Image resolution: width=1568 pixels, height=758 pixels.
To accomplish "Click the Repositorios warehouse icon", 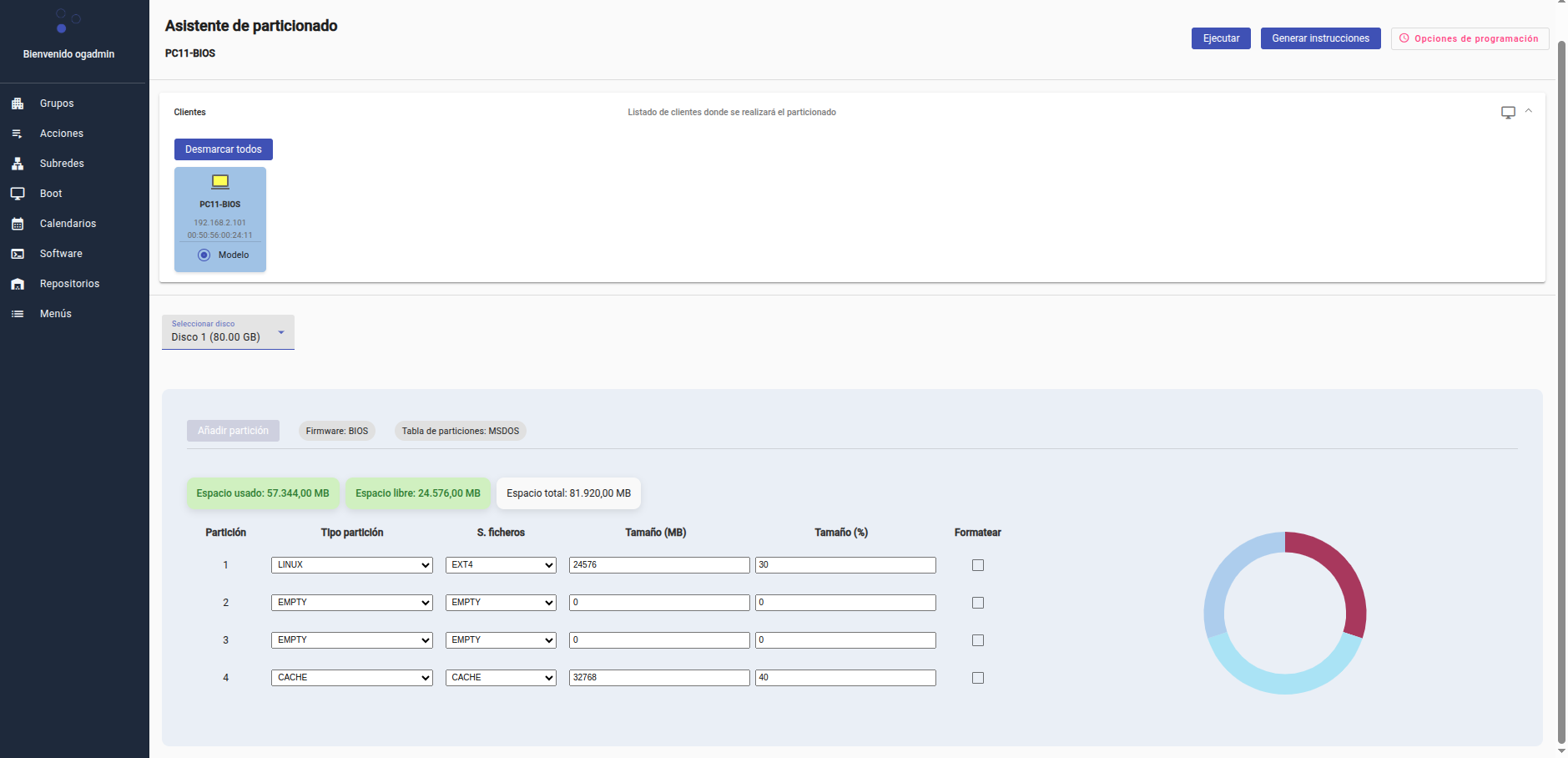I will pyautogui.click(x=18, y=284).
